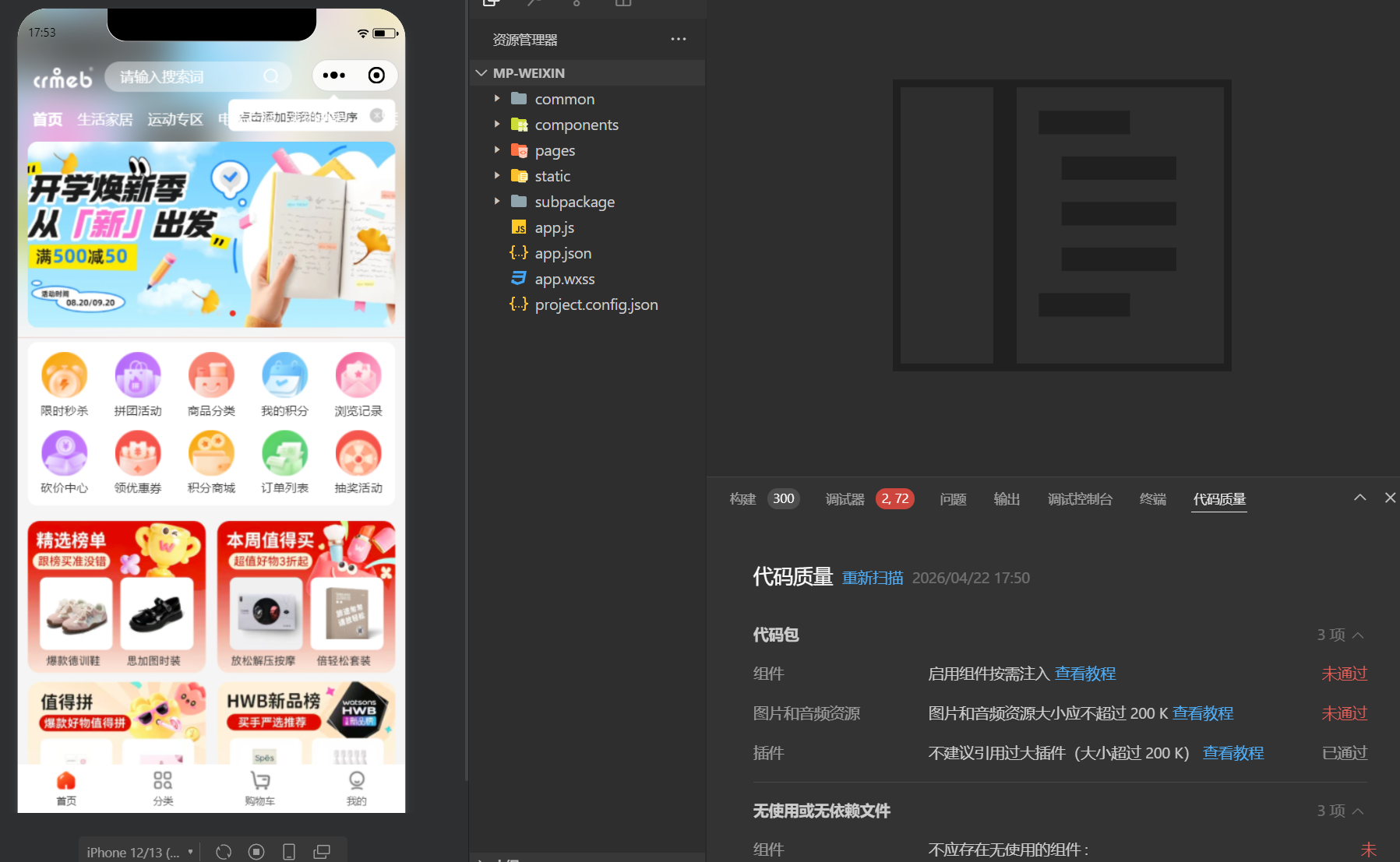
Task: Open the 精选榜单 card
Action: click(x=117, y=596)
